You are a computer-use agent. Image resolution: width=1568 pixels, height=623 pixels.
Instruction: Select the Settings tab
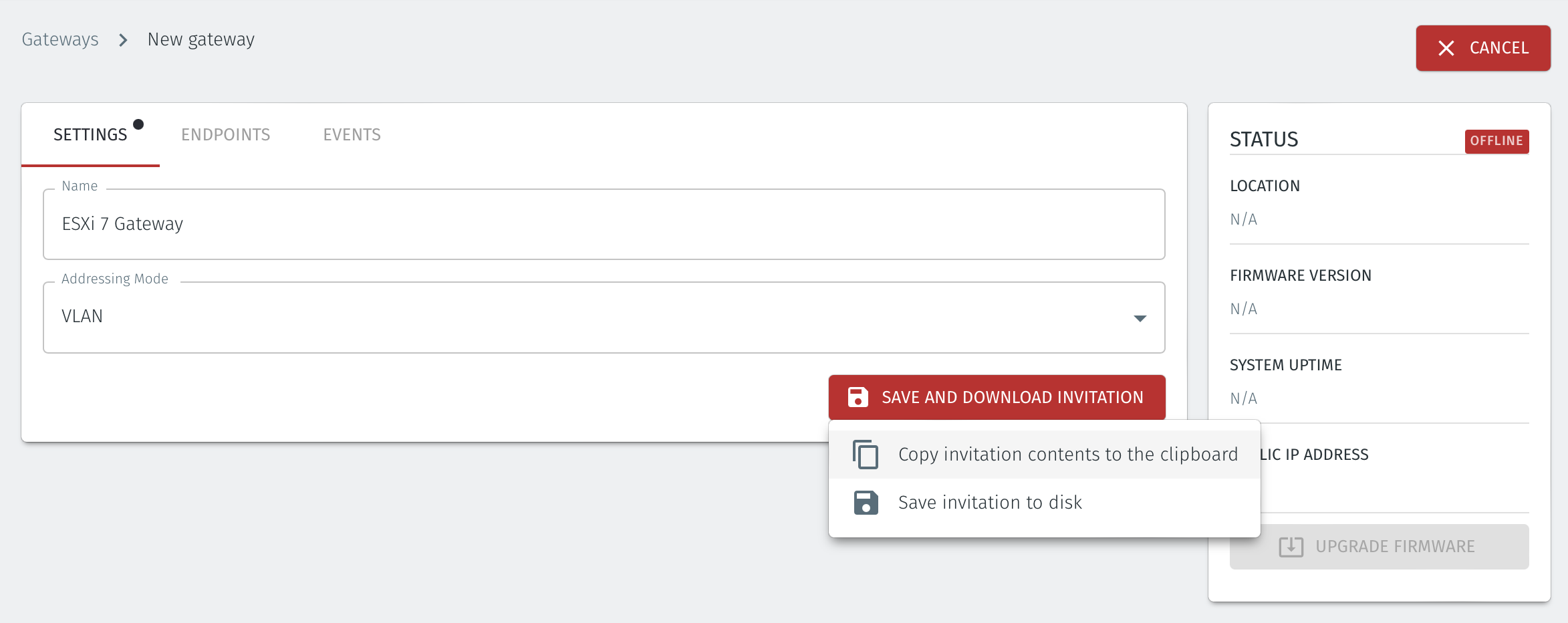click(90, 135)
